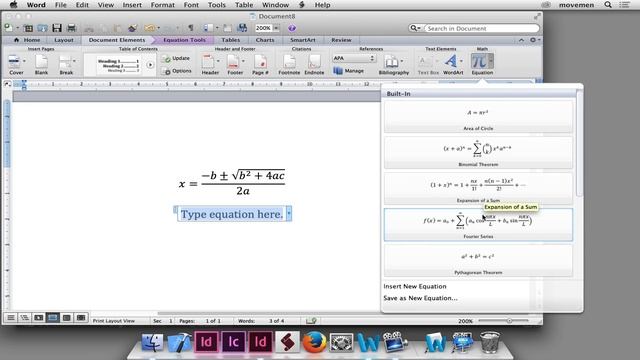Viewport: 640px width, 360px height.
Task: Click the zoom slider in status bar
Action: click(x=504, y=321)
